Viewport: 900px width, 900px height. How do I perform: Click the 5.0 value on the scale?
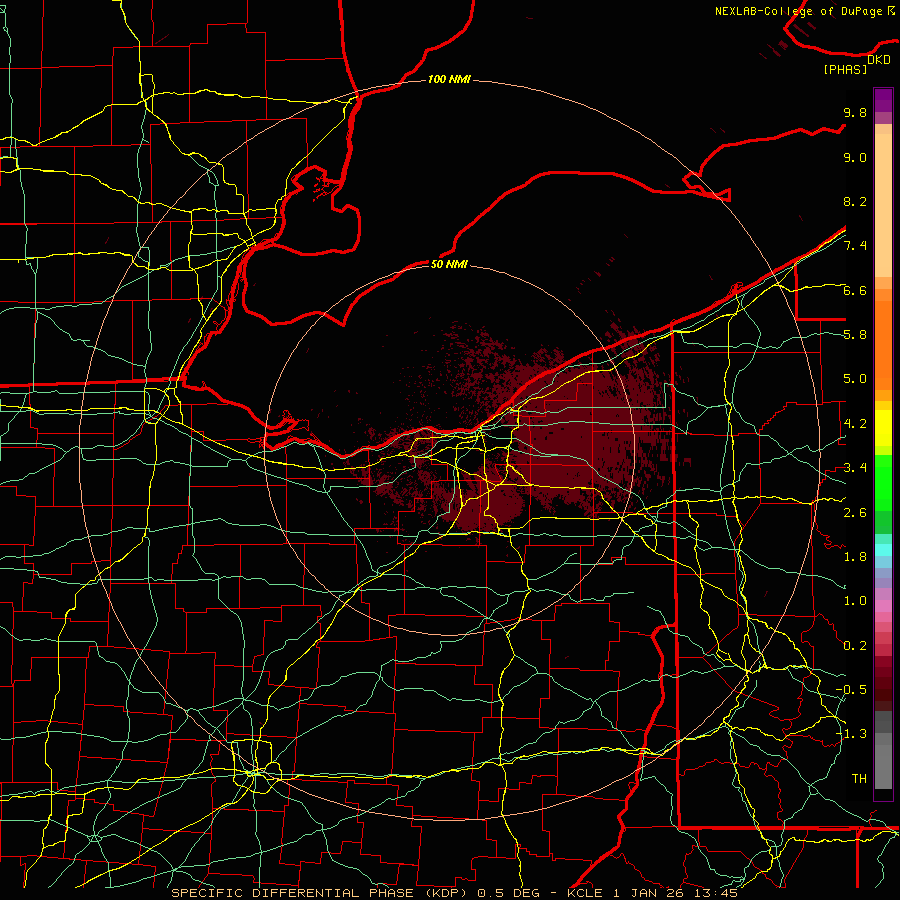(855, 379)
